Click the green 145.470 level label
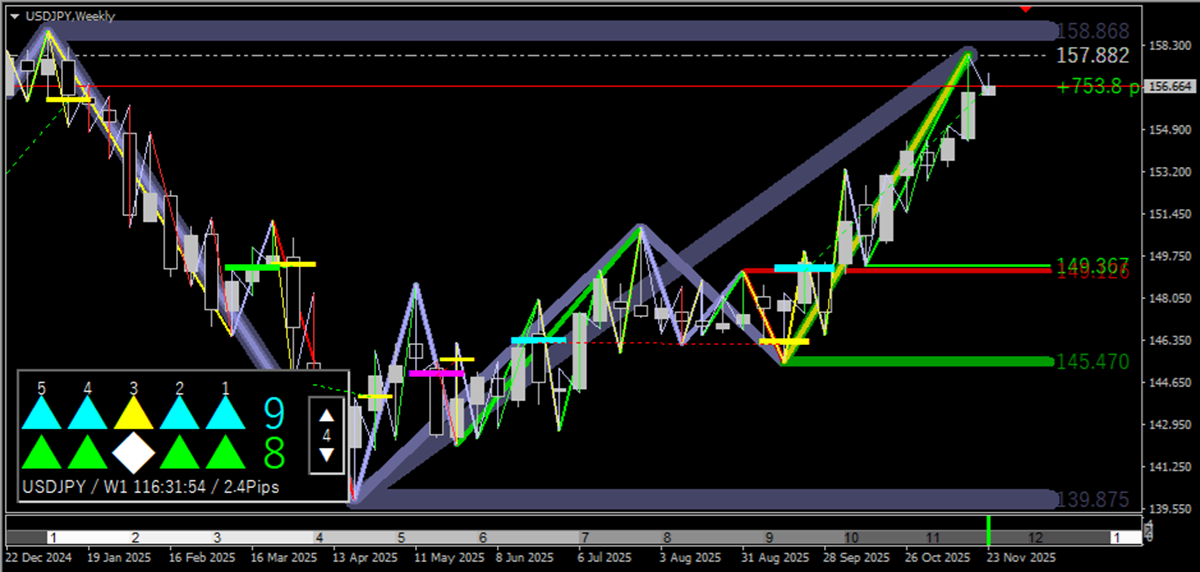 pos(1094,361)
